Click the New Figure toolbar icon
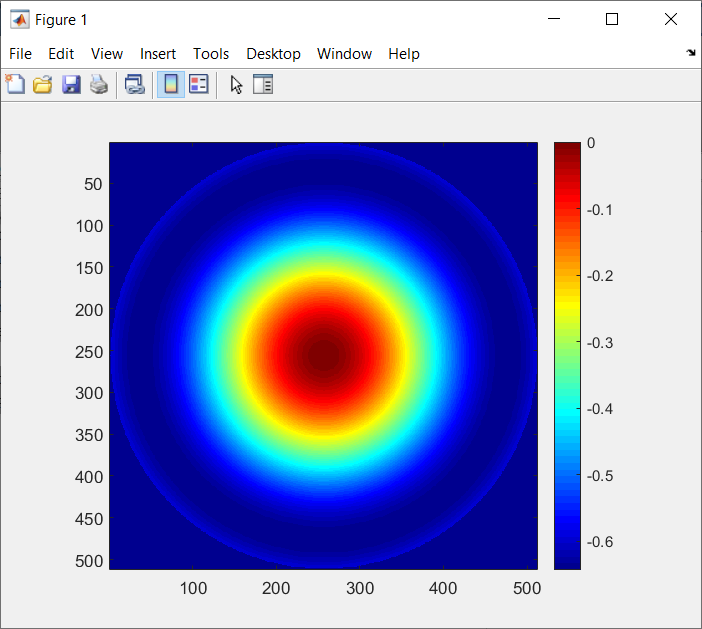The height and width of the screenshot is (629, 702). tap(15, 84)
